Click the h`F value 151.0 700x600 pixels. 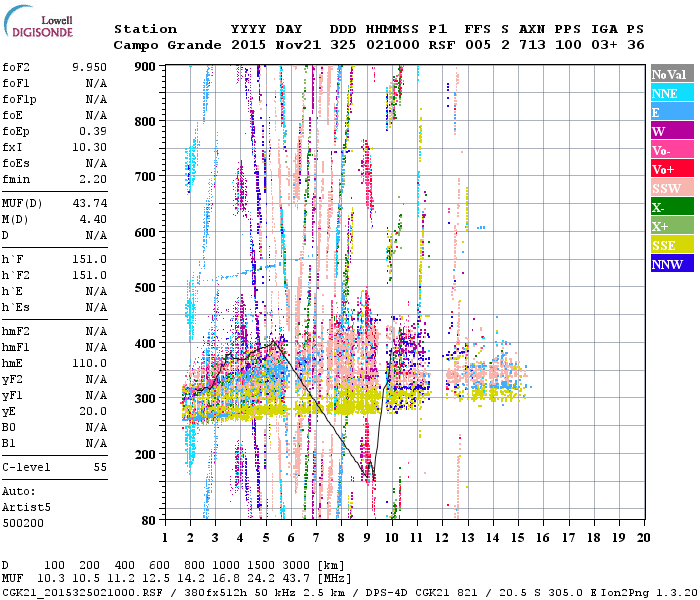[89, 259]
